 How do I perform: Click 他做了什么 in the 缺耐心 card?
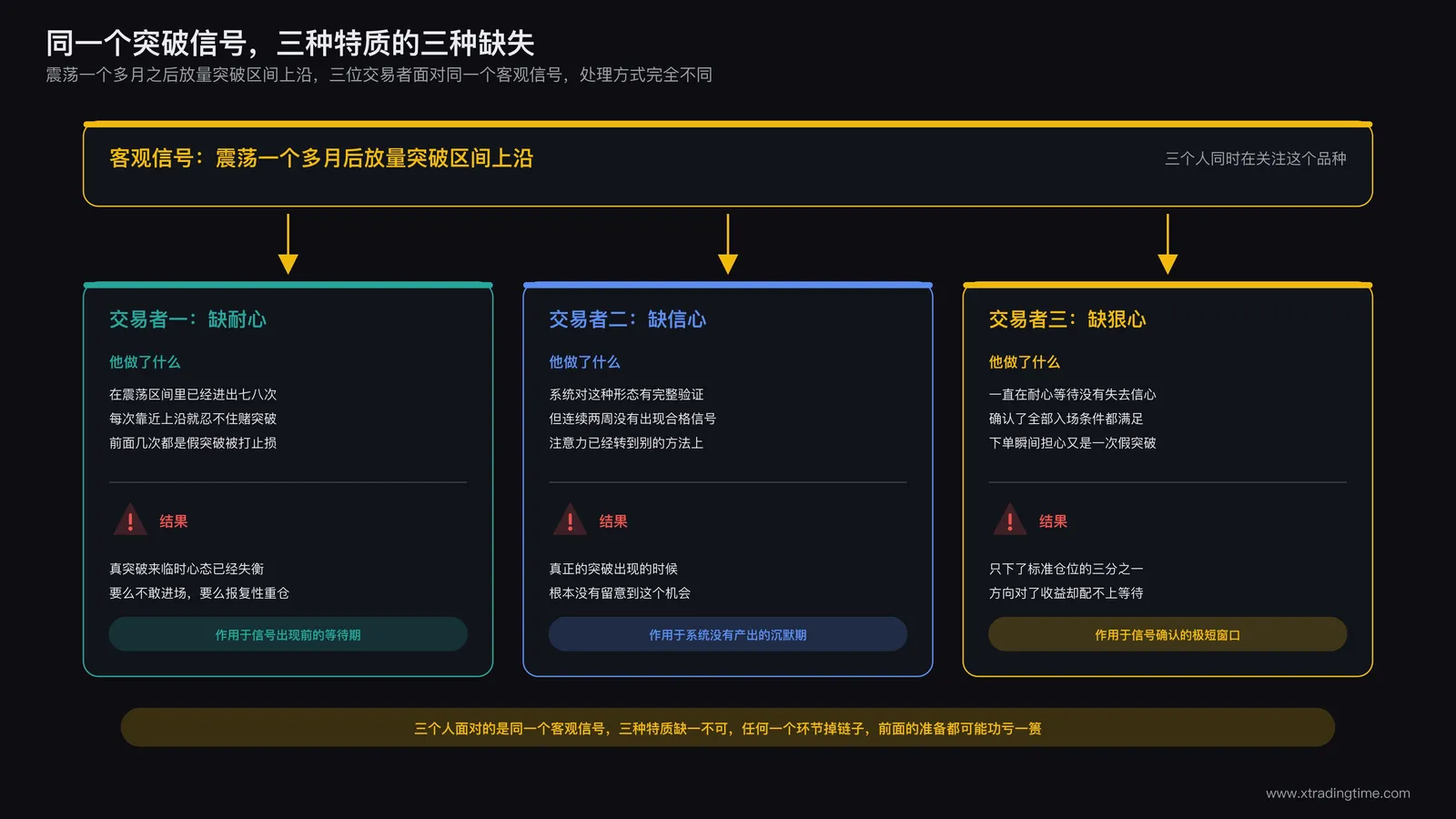coord(145,362)
